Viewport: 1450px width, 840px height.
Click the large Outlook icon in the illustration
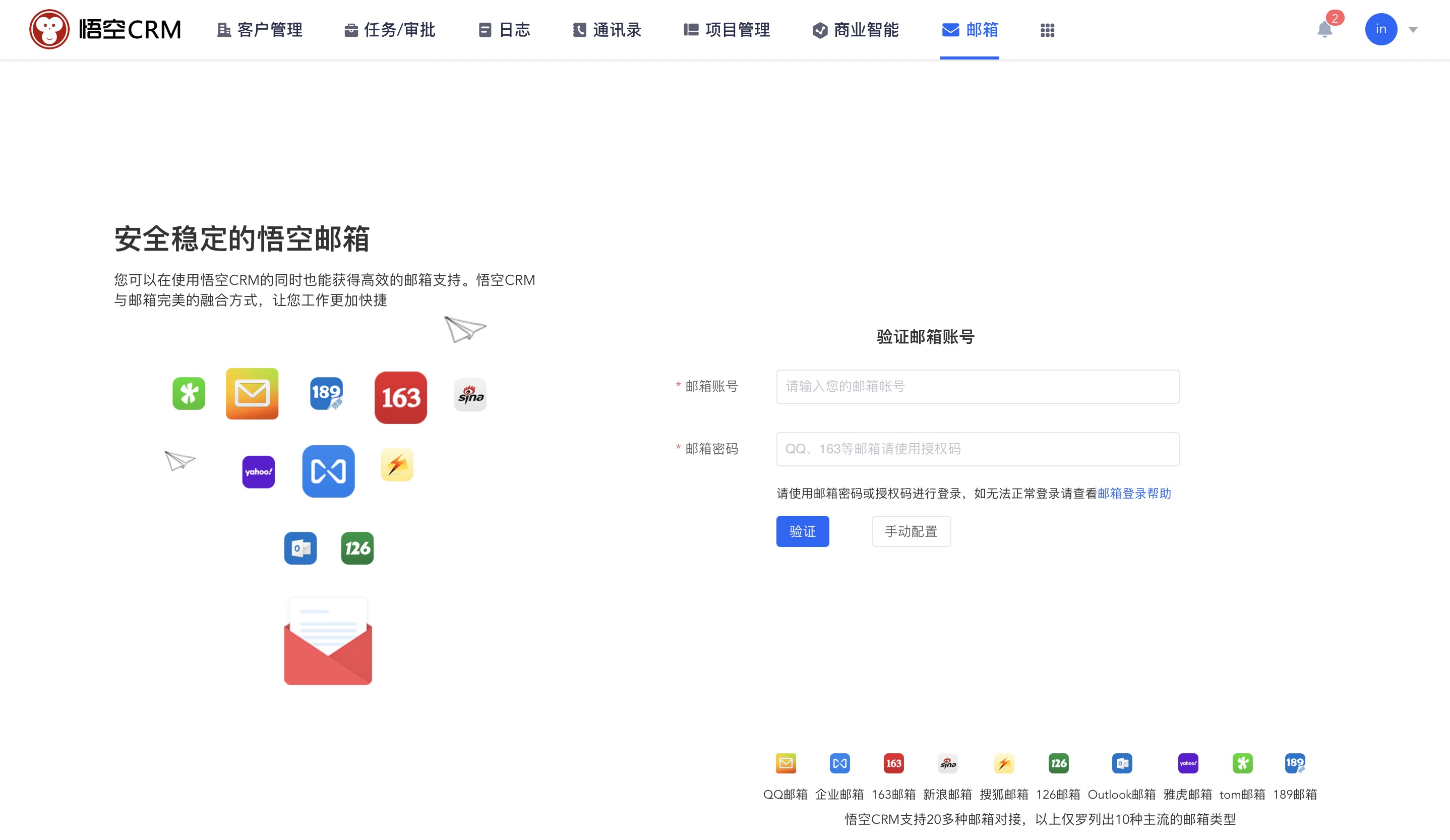tap(300, 548)
